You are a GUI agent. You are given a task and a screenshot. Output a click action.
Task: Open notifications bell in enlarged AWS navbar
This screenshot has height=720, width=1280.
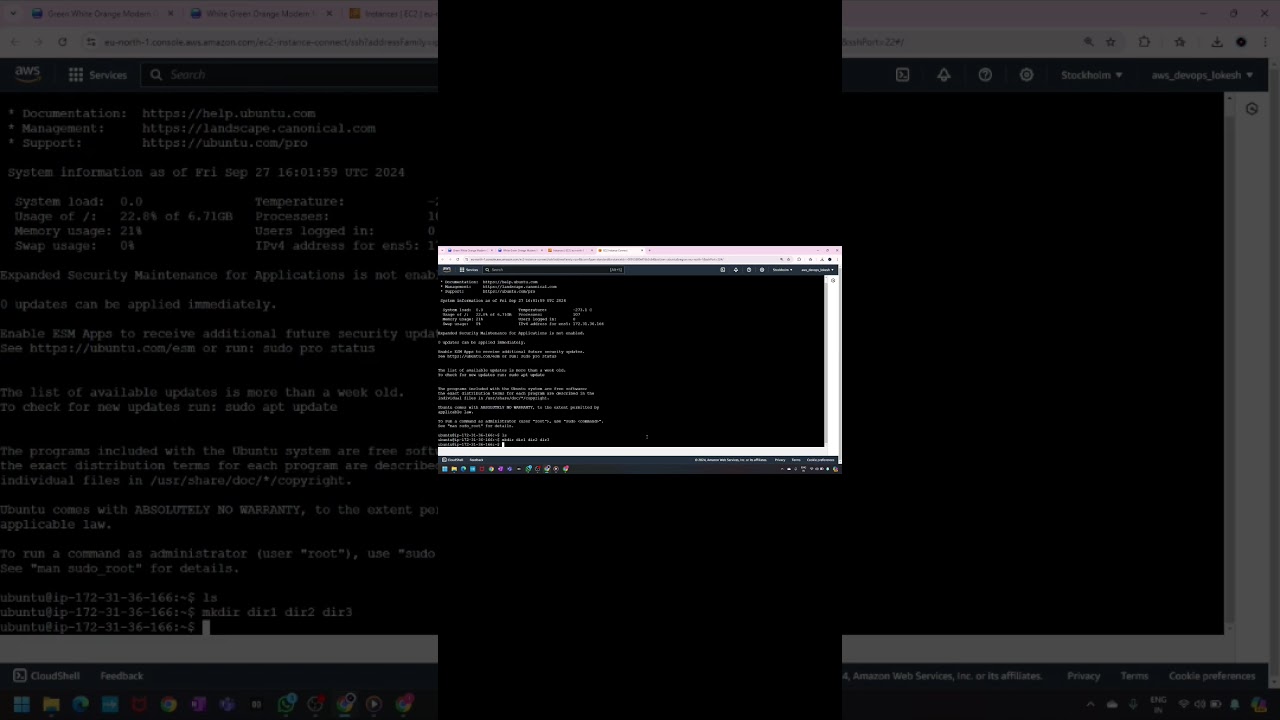pyautogui.click(x=944, y=75)
